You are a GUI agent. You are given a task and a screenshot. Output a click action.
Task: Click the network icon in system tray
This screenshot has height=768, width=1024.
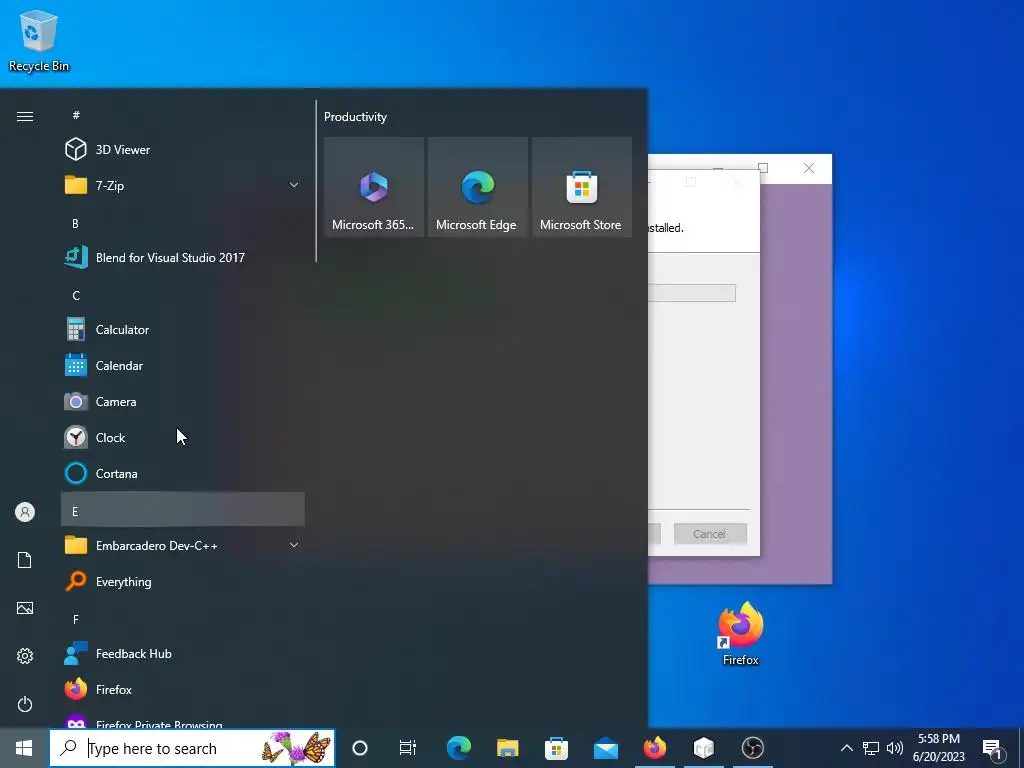(871, 748)
